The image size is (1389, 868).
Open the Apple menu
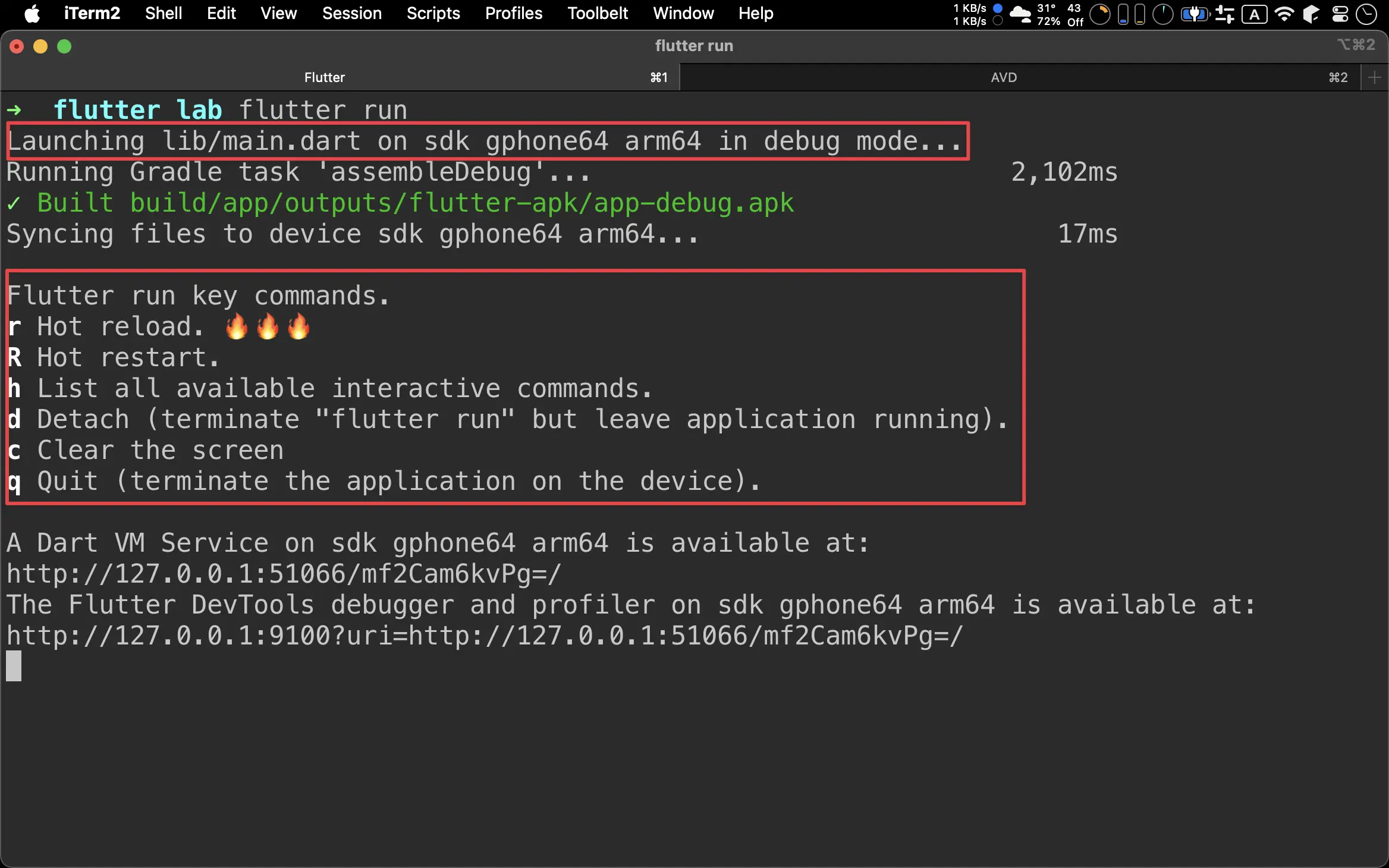click(32, 13)
